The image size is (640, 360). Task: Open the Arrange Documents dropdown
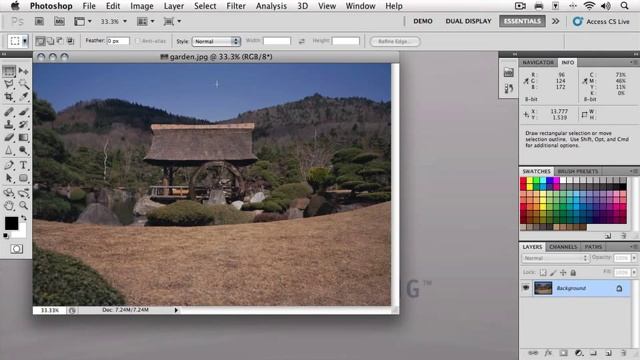146,21
